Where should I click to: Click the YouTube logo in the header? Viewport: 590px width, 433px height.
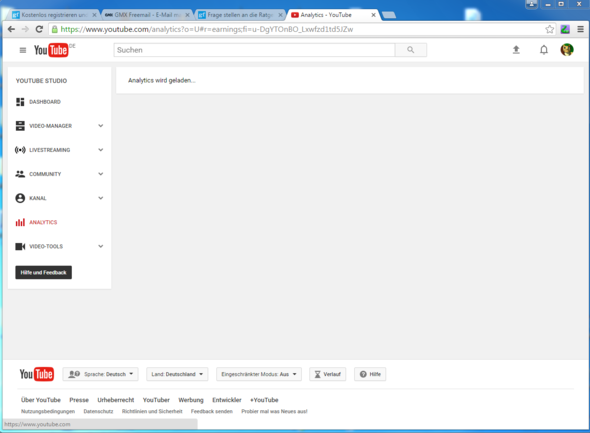(x=51, y=50)
